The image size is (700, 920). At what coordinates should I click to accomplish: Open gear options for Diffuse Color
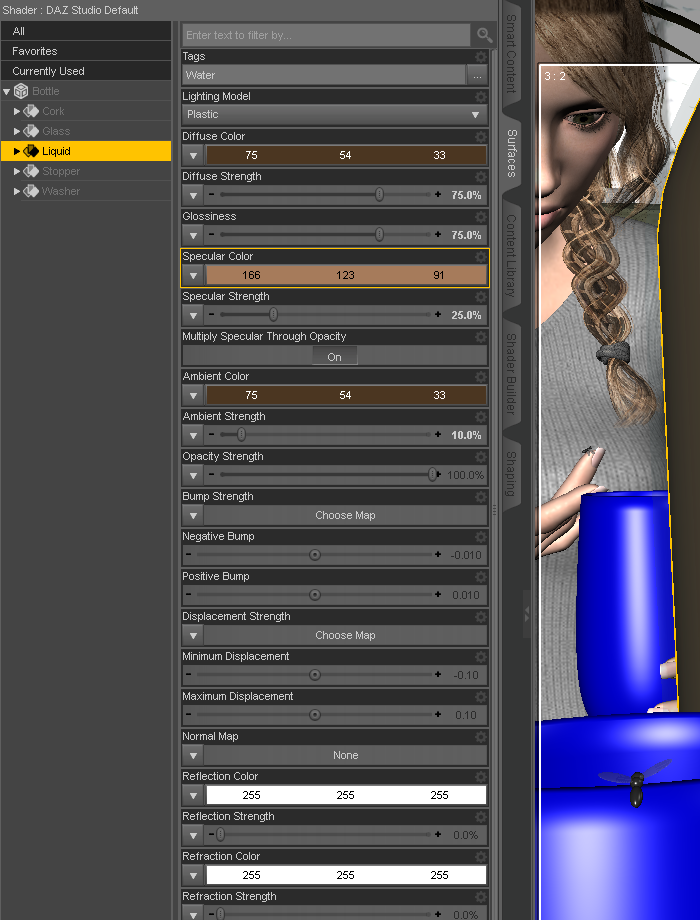[481, 137]
